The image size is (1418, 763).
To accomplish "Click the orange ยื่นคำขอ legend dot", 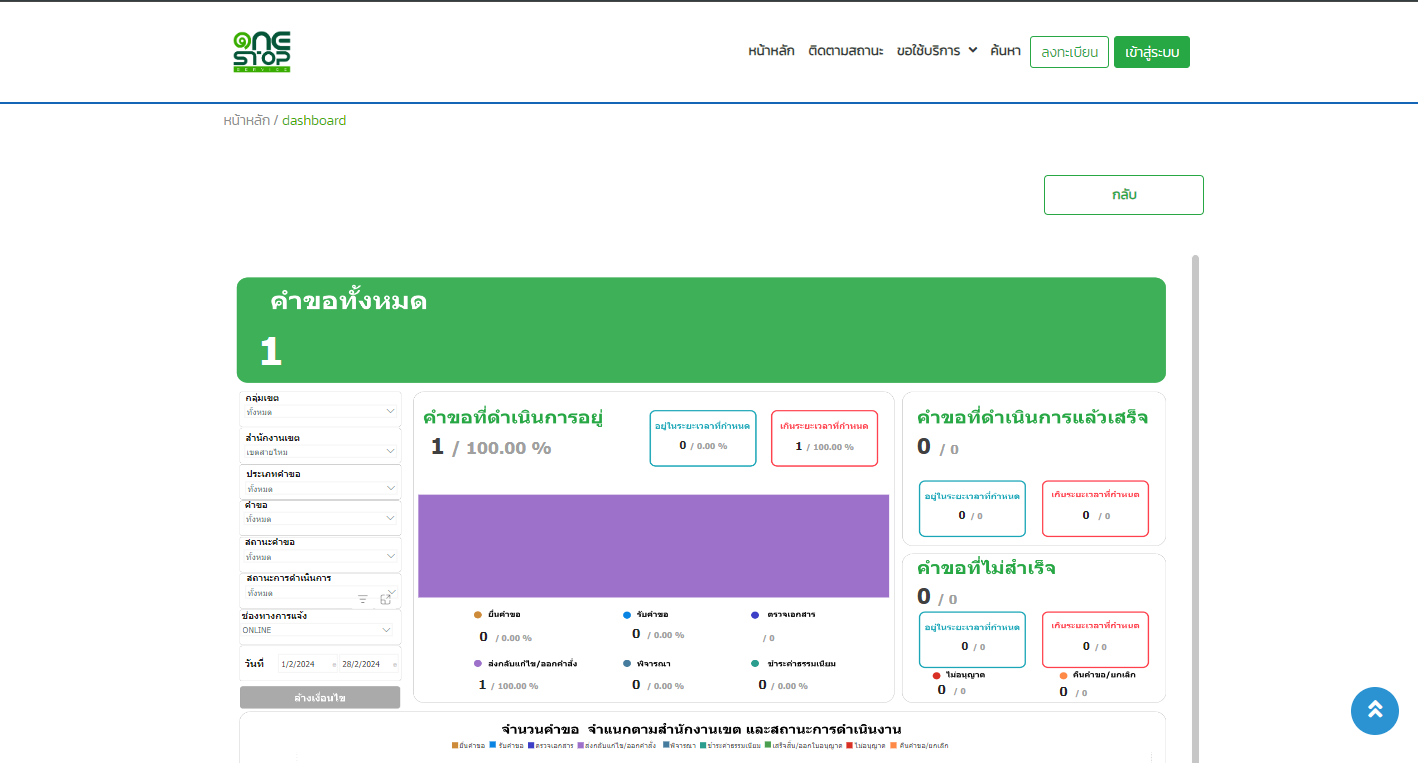I will tap(478, 615).
